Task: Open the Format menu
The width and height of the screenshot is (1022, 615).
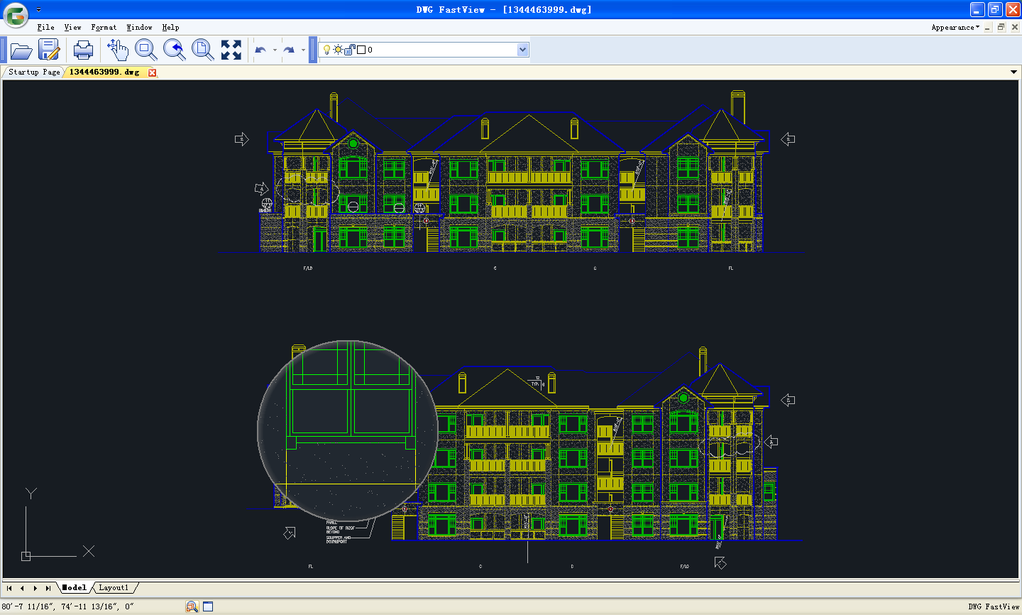Action: (104, 27)
